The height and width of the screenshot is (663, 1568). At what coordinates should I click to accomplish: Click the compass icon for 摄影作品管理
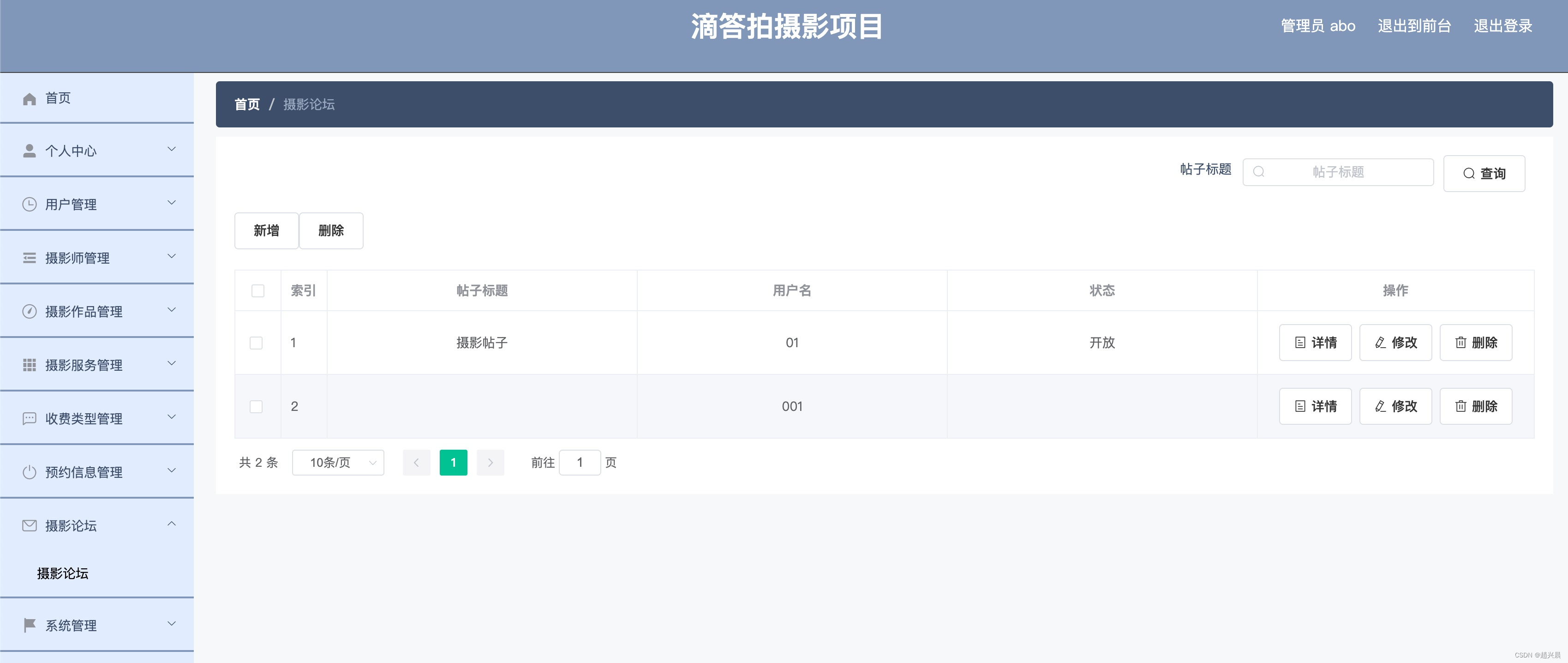pos(29,312)
